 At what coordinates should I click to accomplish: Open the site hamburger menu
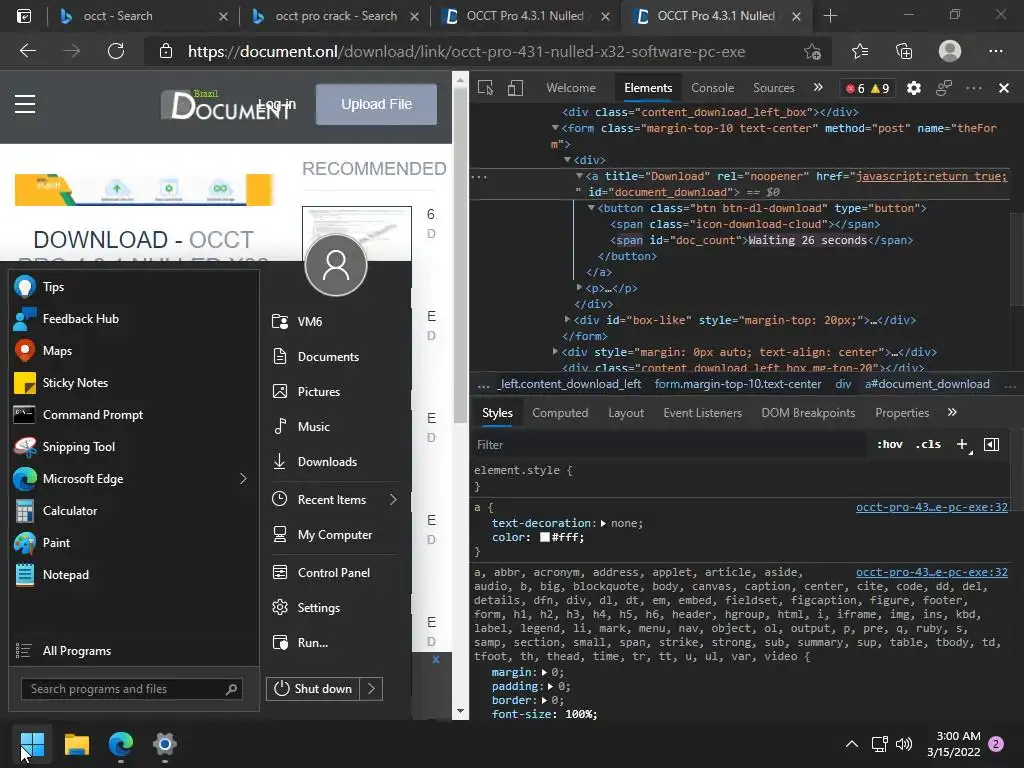pyautogui.click(x=25, y=104)
